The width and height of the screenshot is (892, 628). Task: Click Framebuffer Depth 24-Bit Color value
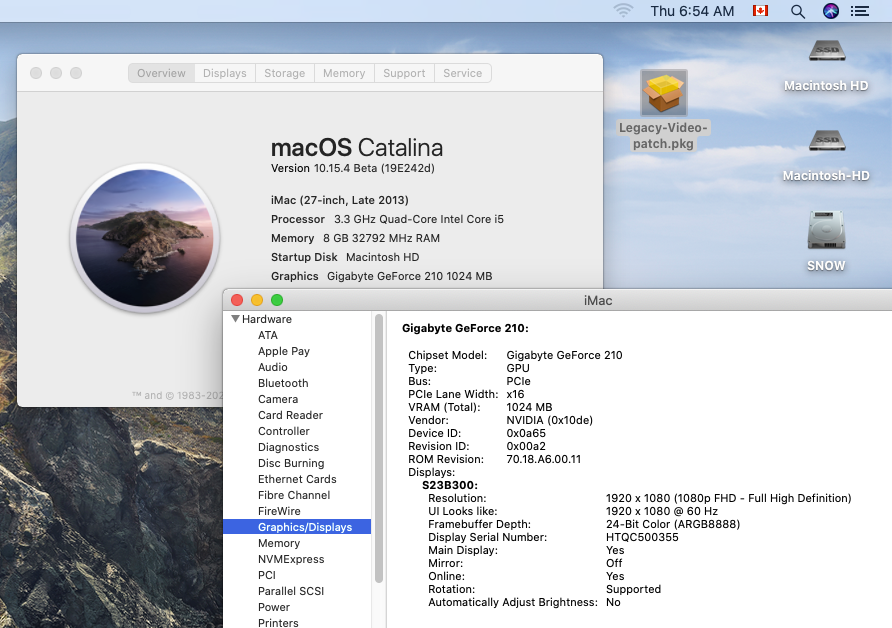pos(673,524)
